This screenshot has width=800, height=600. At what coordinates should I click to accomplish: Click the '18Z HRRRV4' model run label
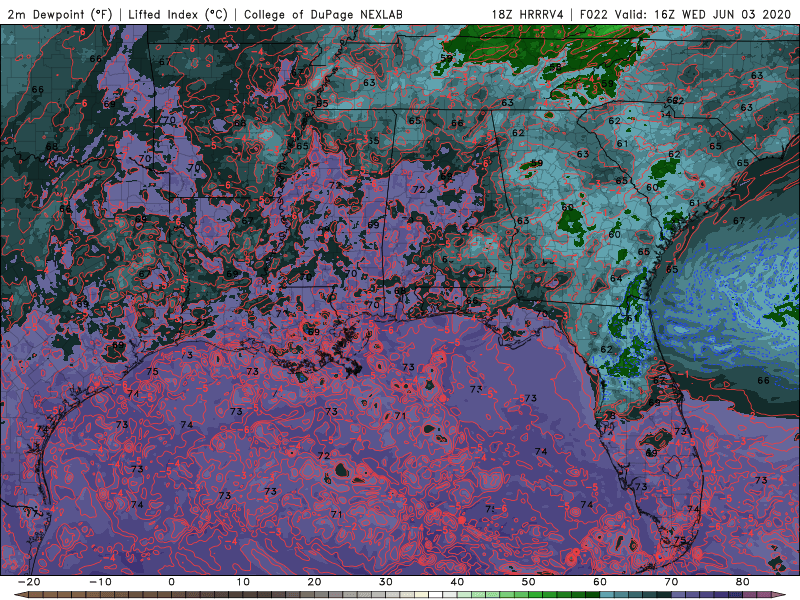(x=527, y=14)
